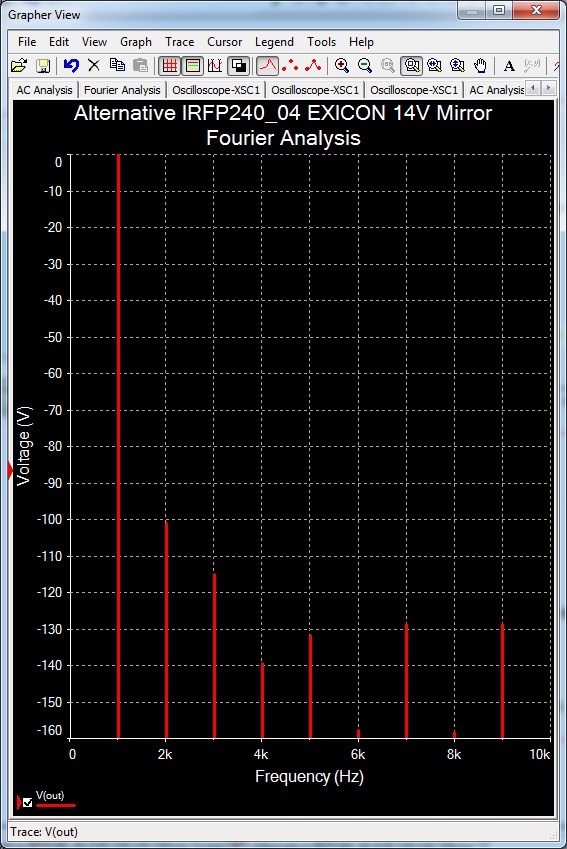Open the Legend menu

point(274,42)
